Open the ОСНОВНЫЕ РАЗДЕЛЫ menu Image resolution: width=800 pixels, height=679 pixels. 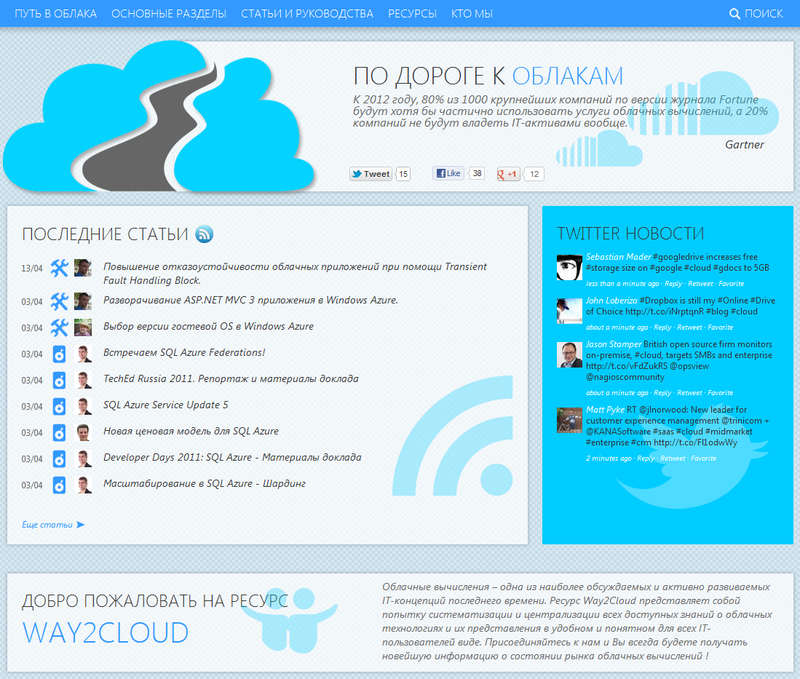pyautogui.click(x=169, y=14)
